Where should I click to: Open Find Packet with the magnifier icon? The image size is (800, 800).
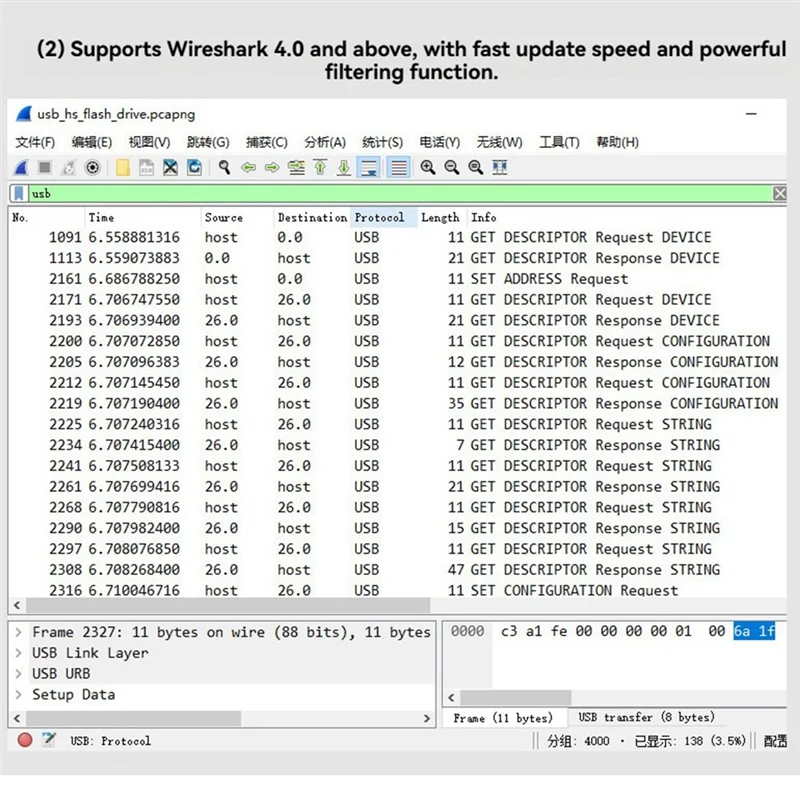tap(223, 167)
